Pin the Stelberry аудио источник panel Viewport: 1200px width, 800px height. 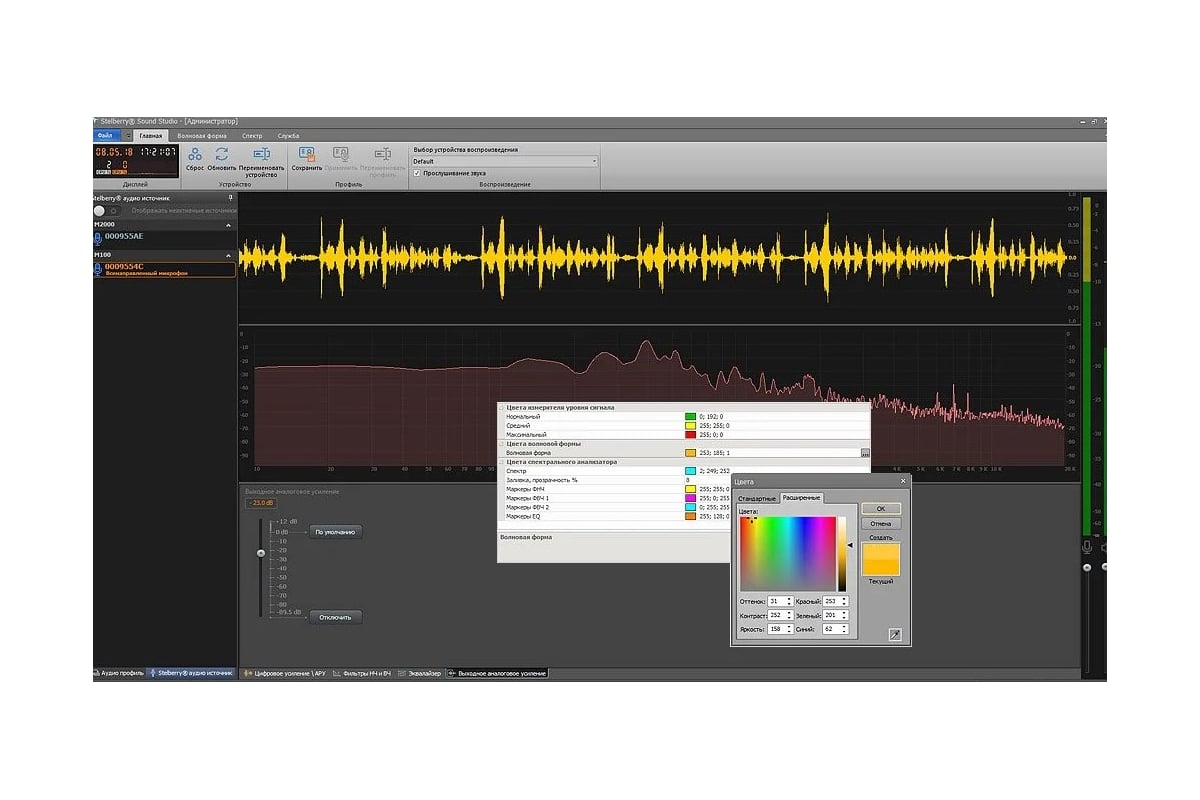point(231,198)
